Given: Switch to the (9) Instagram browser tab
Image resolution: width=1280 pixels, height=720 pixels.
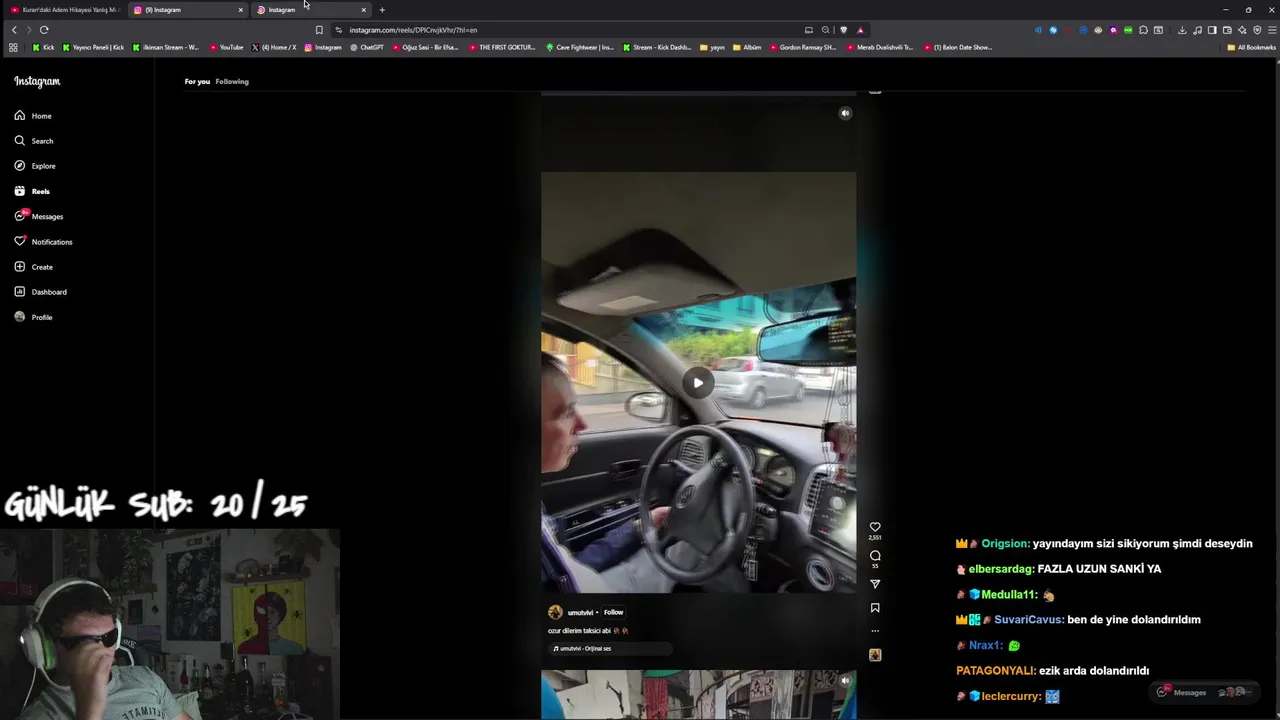Looking at the screenshot, I should (x=186, y=10).
